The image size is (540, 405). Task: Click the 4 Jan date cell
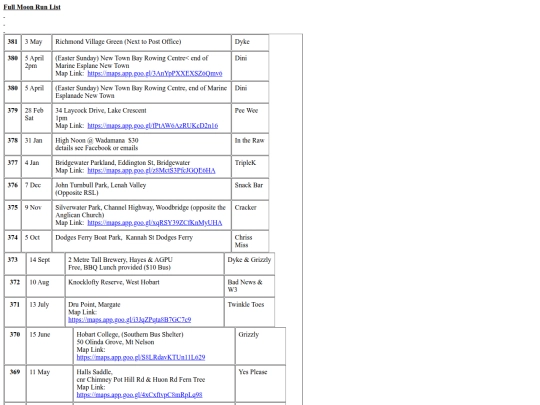37,167
